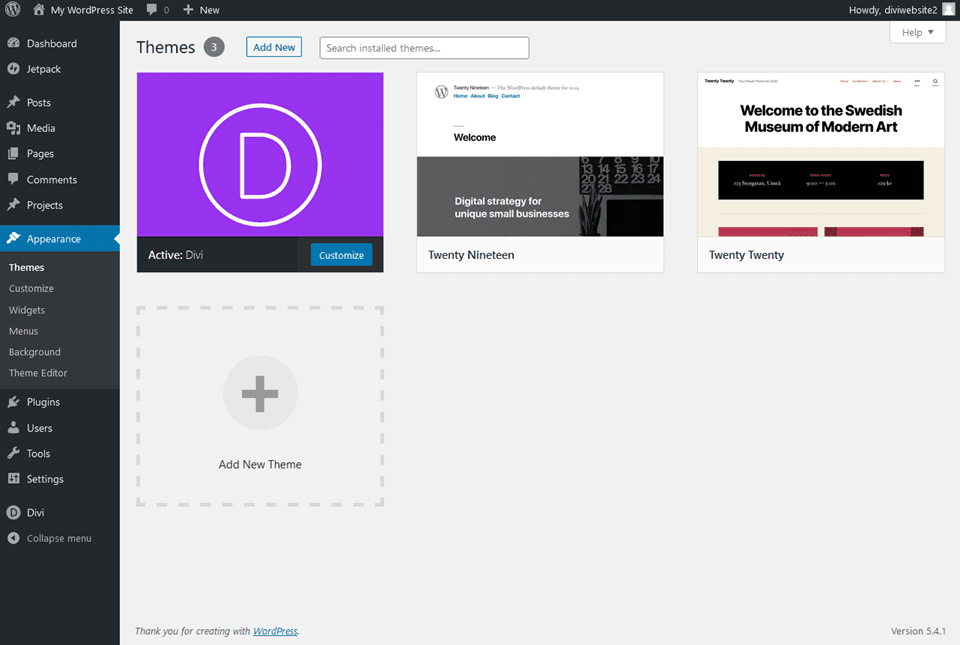Click the search installed themes field
Viewport: 960px width, 645px height.
[423, 47]
